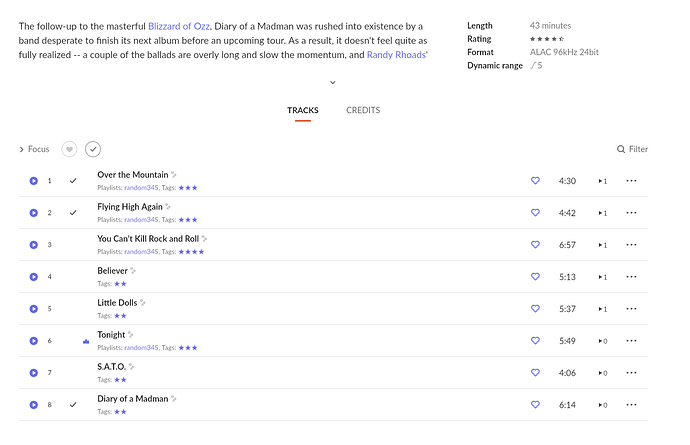This screenshot has width=690, height=445.
Task: Click the small icon beside Tonight title
Action: [130, 335]
